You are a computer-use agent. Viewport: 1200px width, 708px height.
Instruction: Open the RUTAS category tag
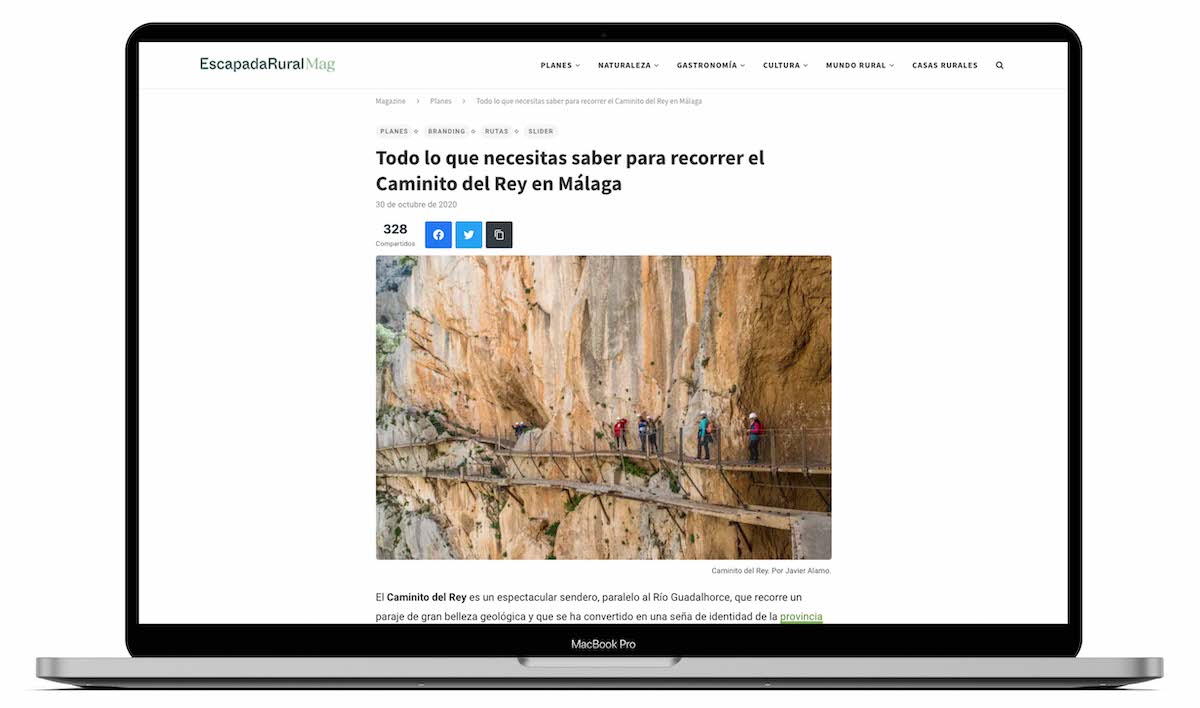pyautogui.click(x=496, y=132)
